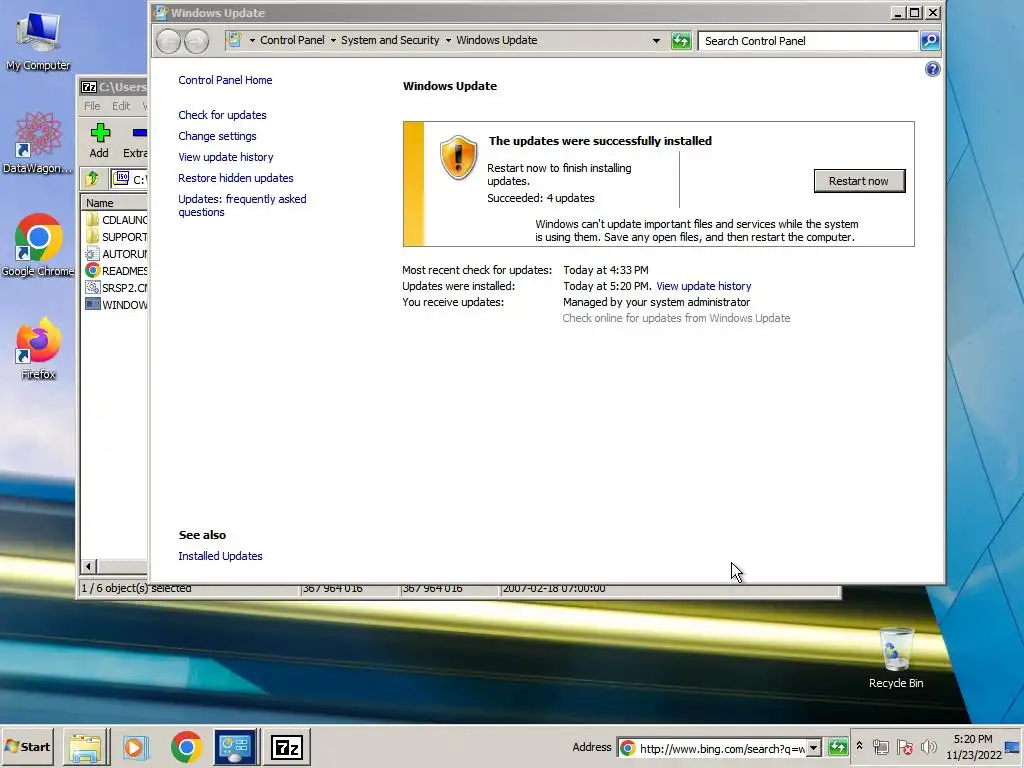Image resolution: width=1024 pixels, height=768 pixels.
Task: Expand the address bar history dropdown
Action: click(x=656, y=40)
